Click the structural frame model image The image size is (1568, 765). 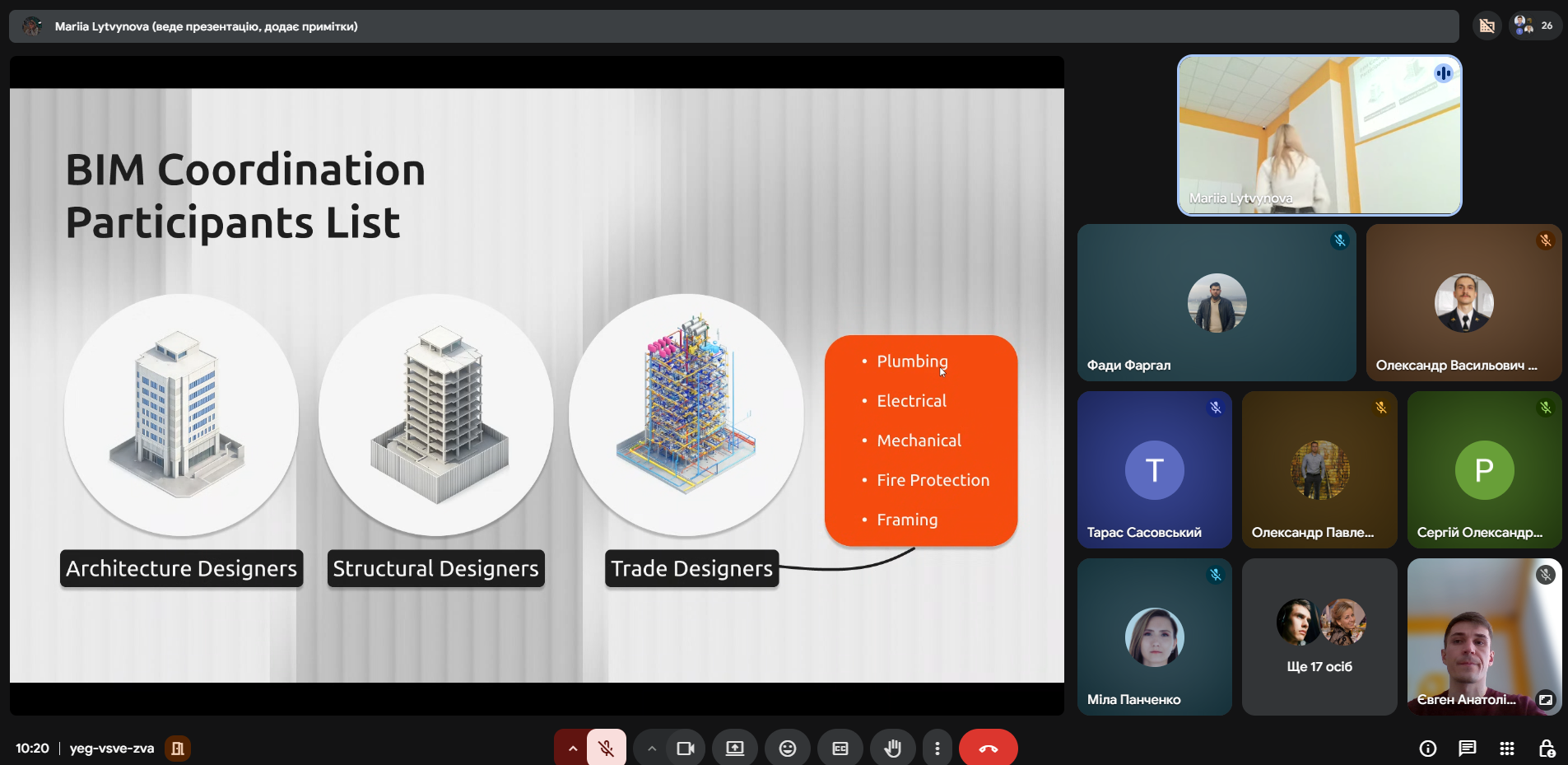(x=436, y=415)
